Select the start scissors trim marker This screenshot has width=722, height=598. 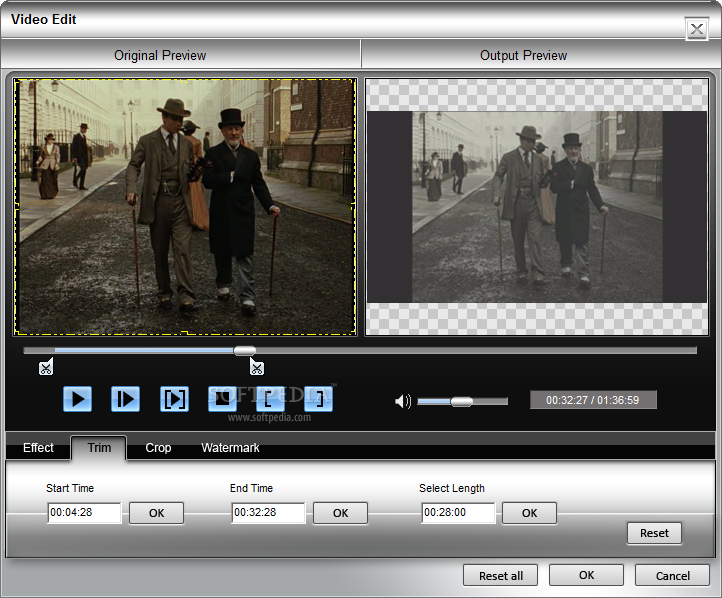pyautogui.click(x=46, y=367)
